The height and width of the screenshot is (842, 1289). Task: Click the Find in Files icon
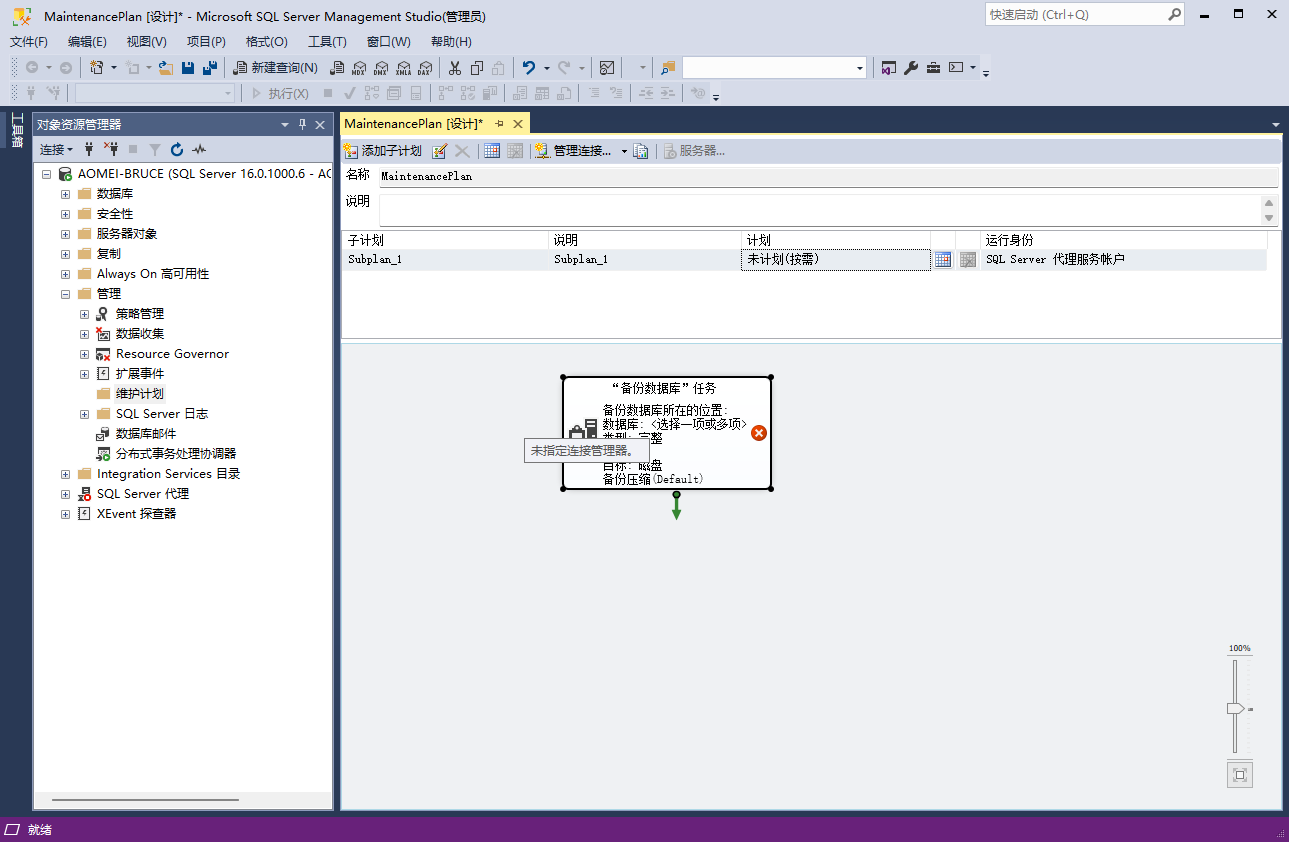tap(669, 68)
